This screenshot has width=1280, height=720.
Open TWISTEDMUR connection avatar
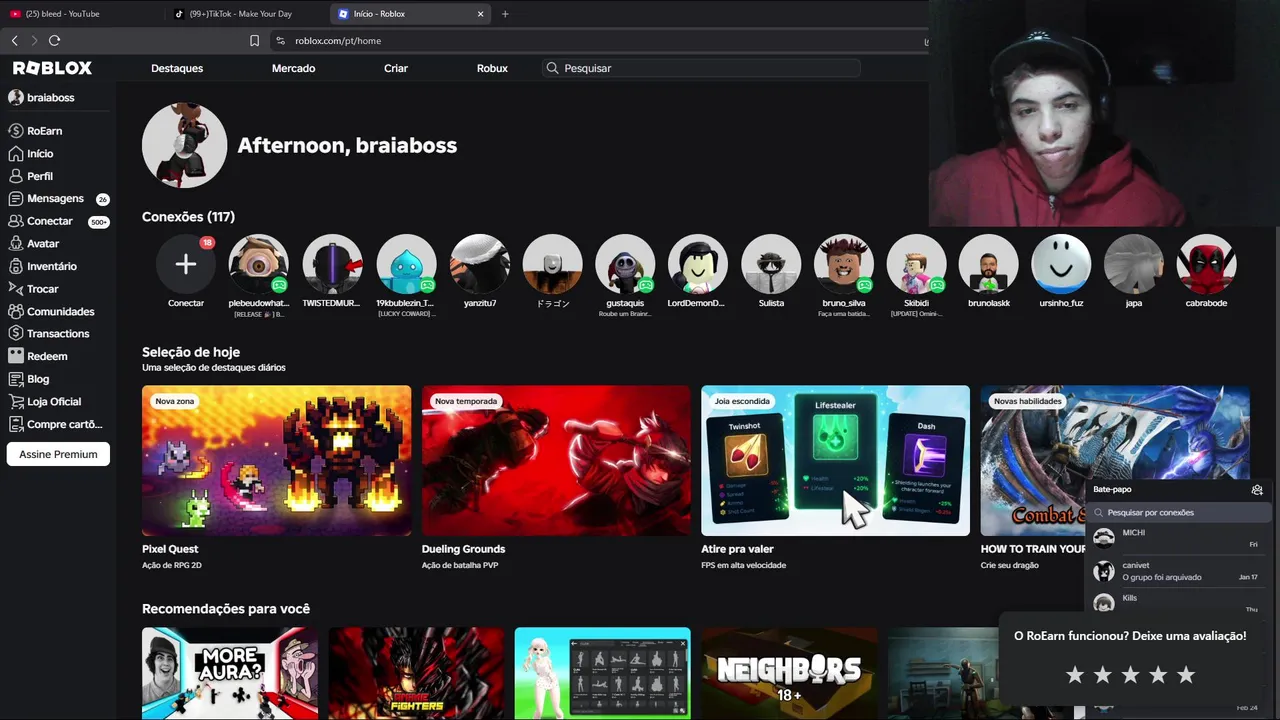tap(332, 264)
